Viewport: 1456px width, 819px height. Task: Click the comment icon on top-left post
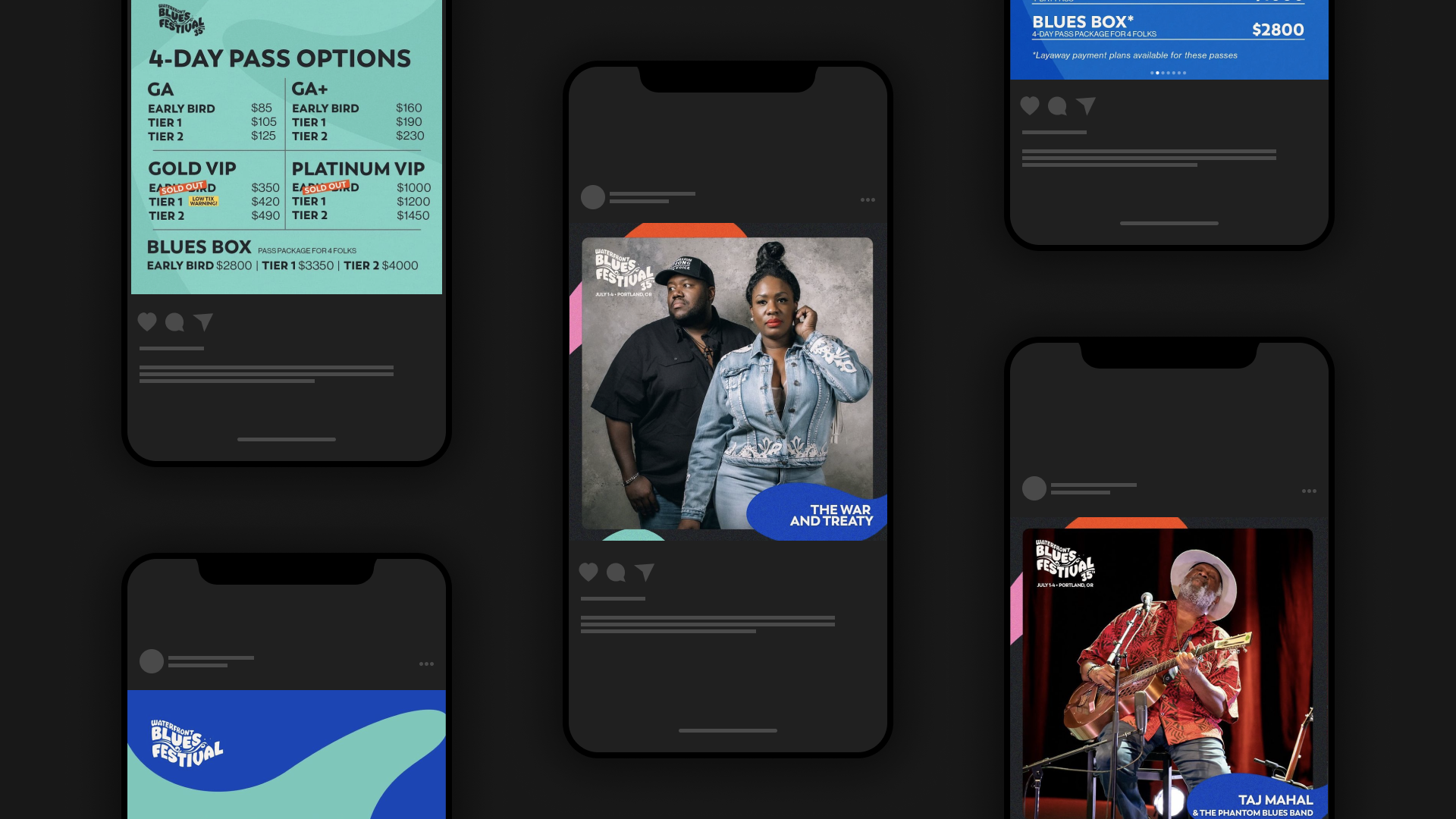[x=174, y=322]
